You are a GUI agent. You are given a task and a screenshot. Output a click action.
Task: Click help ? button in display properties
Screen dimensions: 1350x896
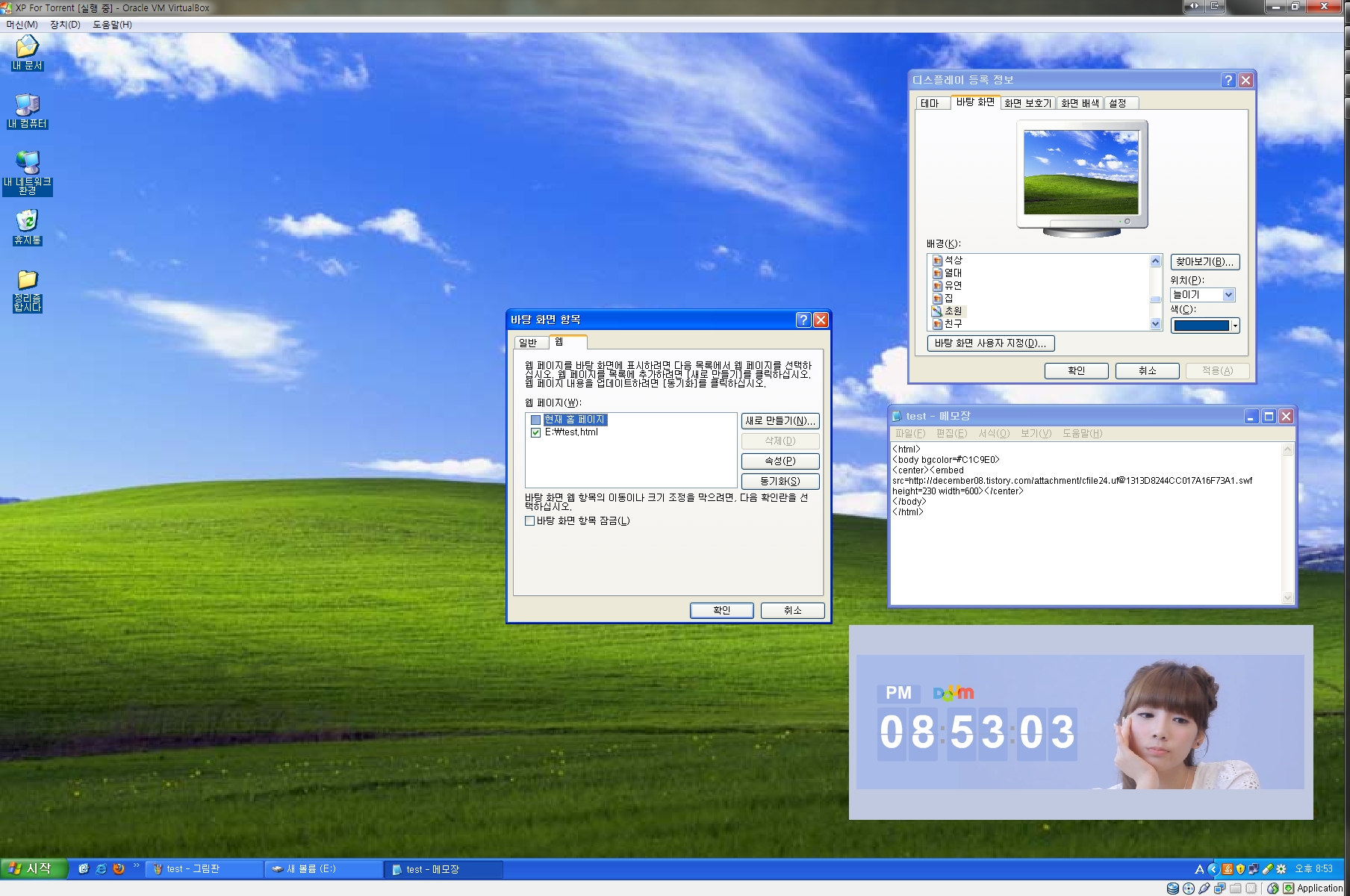click(1228, 80)
